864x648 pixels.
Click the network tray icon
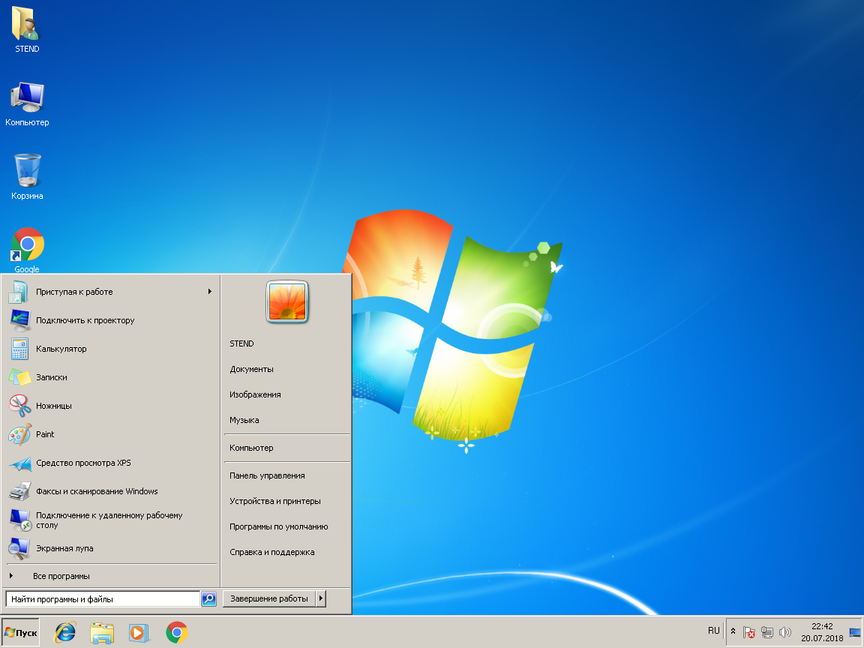pyautogui.click(x=766, y=632)
